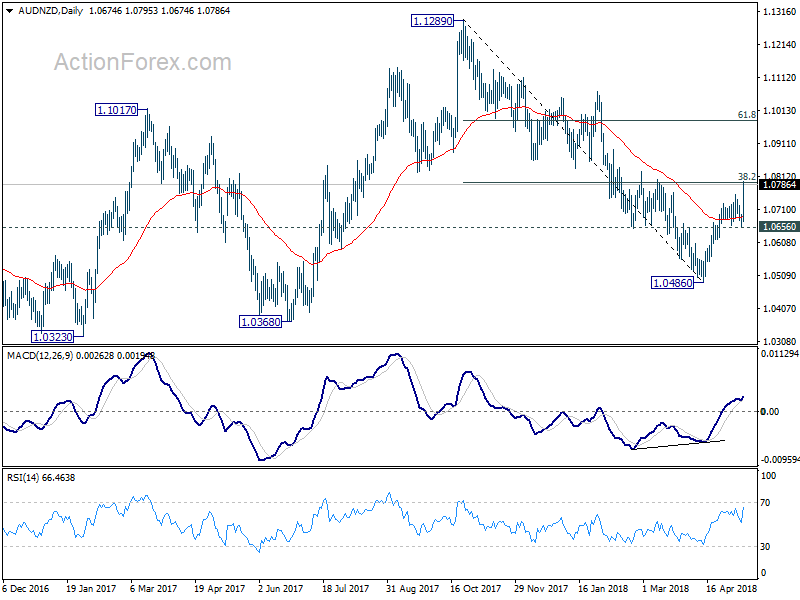Click the 16 Apr 2018 date label

732,589
